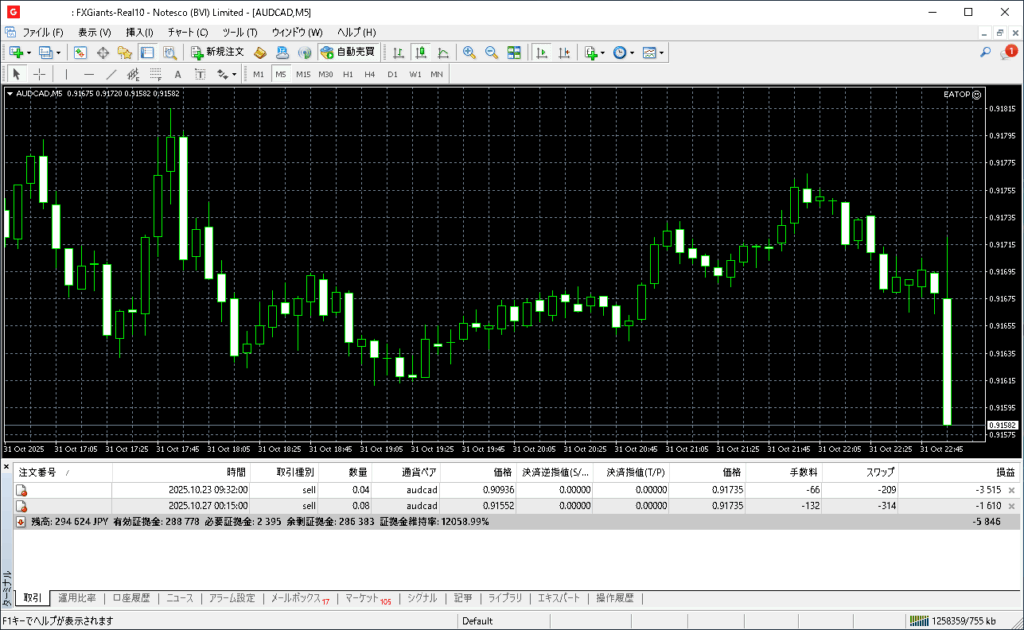The image size is (1024, 630).
Task: Toggle chart auto scroll to latest bar
Action: pos(541,52)
